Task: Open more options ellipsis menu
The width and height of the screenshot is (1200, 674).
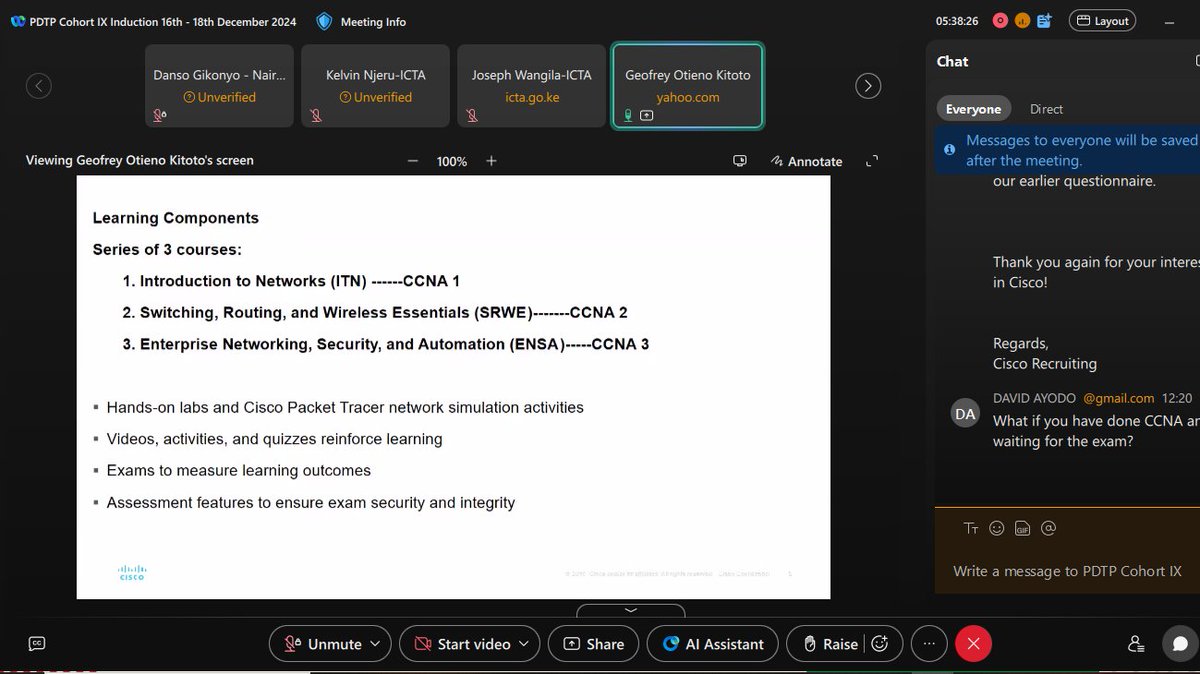Action: click(x=929, y=644)
